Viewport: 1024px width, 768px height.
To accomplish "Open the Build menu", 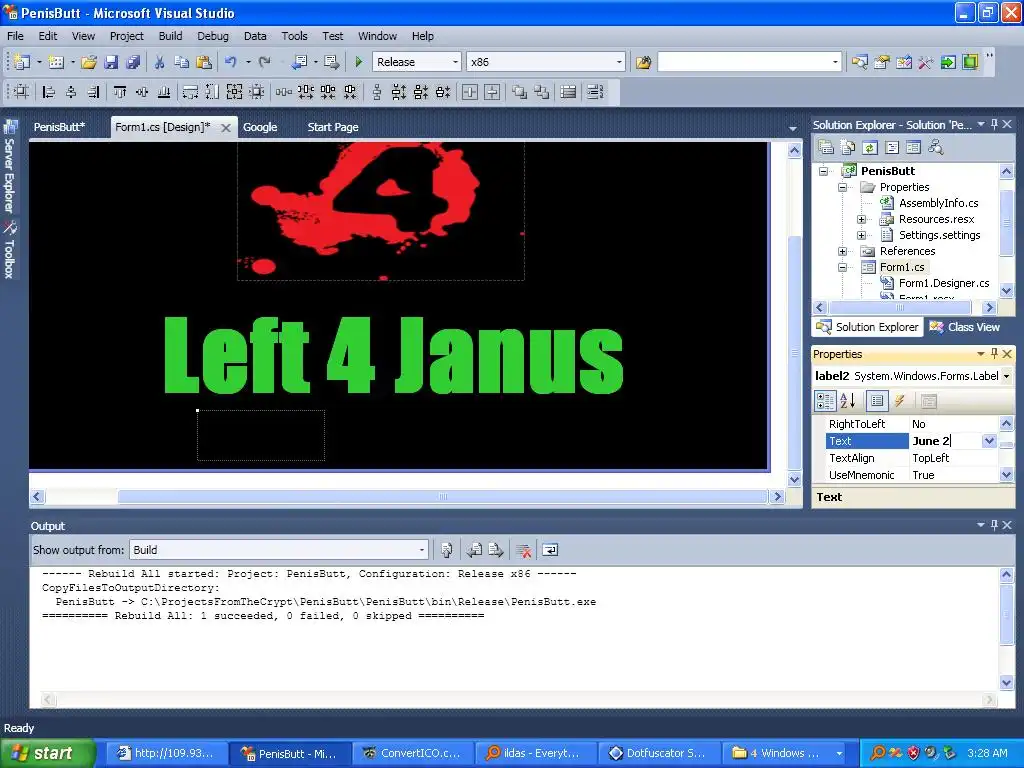I will 170,36.
